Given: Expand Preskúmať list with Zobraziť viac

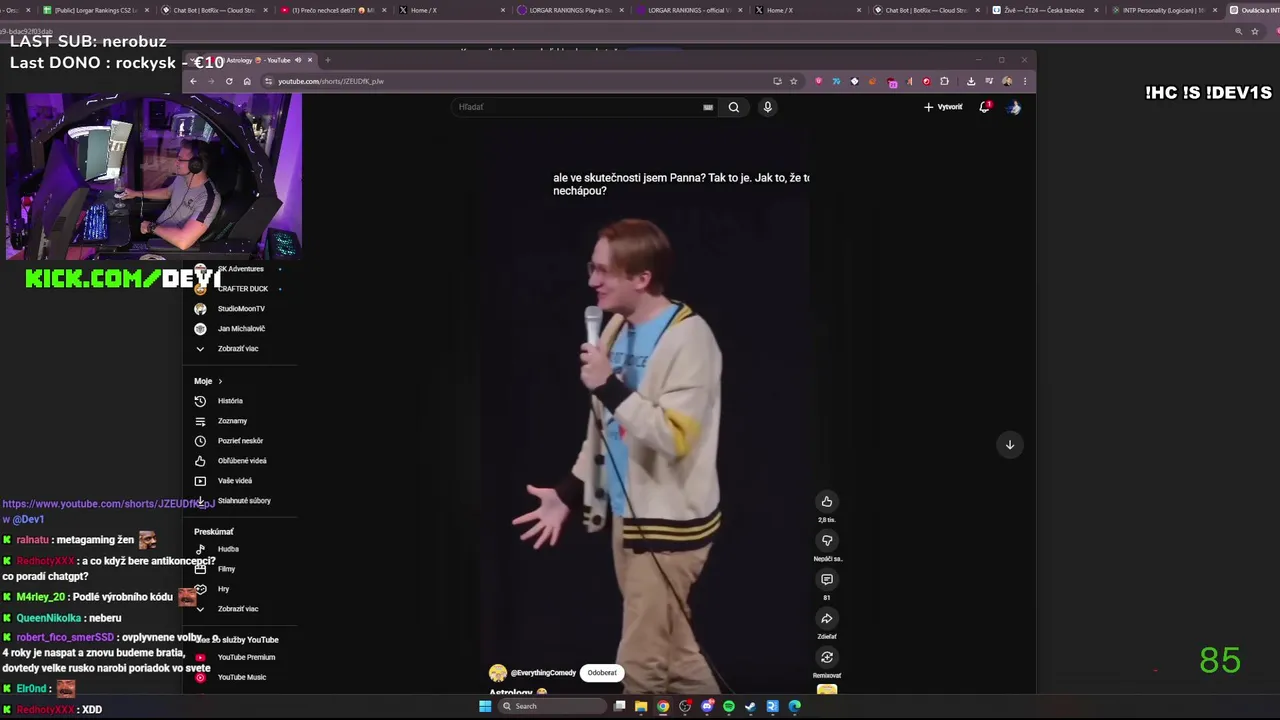Looking at the screenshot, I should point(237,609).
